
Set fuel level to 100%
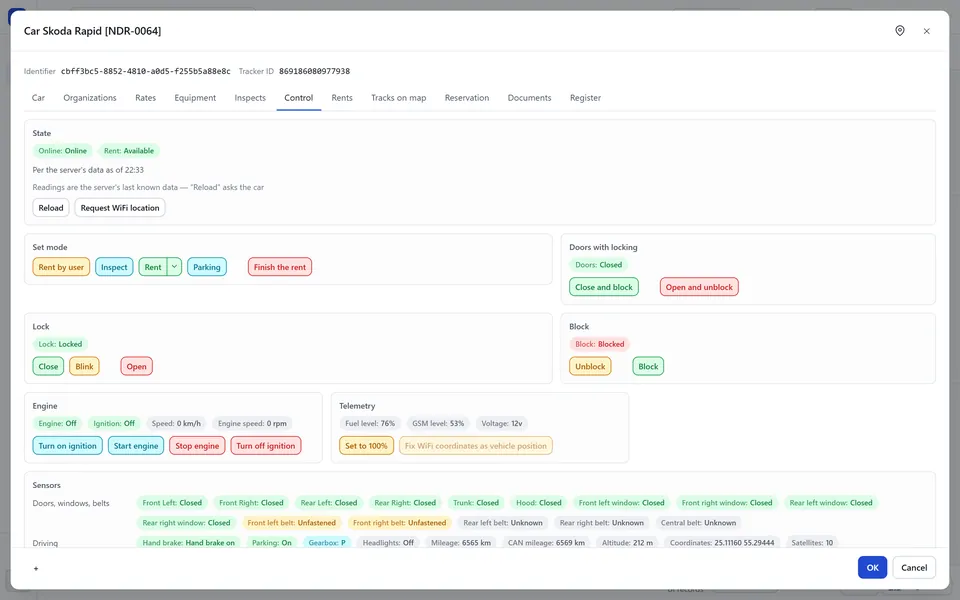click(366, 446)
